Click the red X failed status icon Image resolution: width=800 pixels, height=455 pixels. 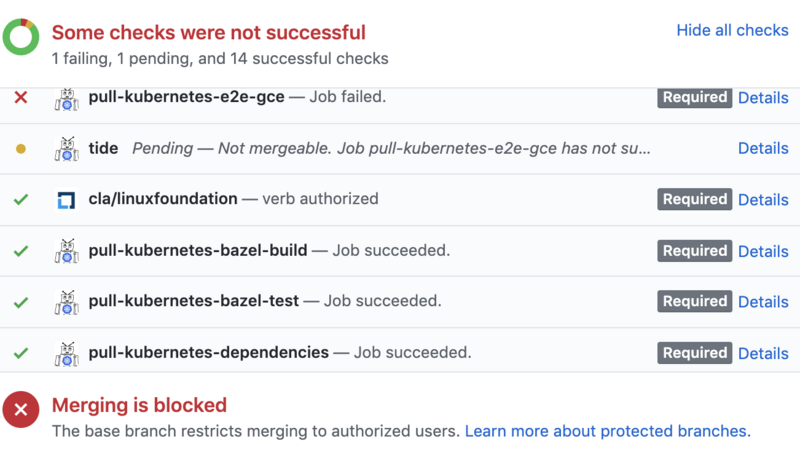(21, 98)
